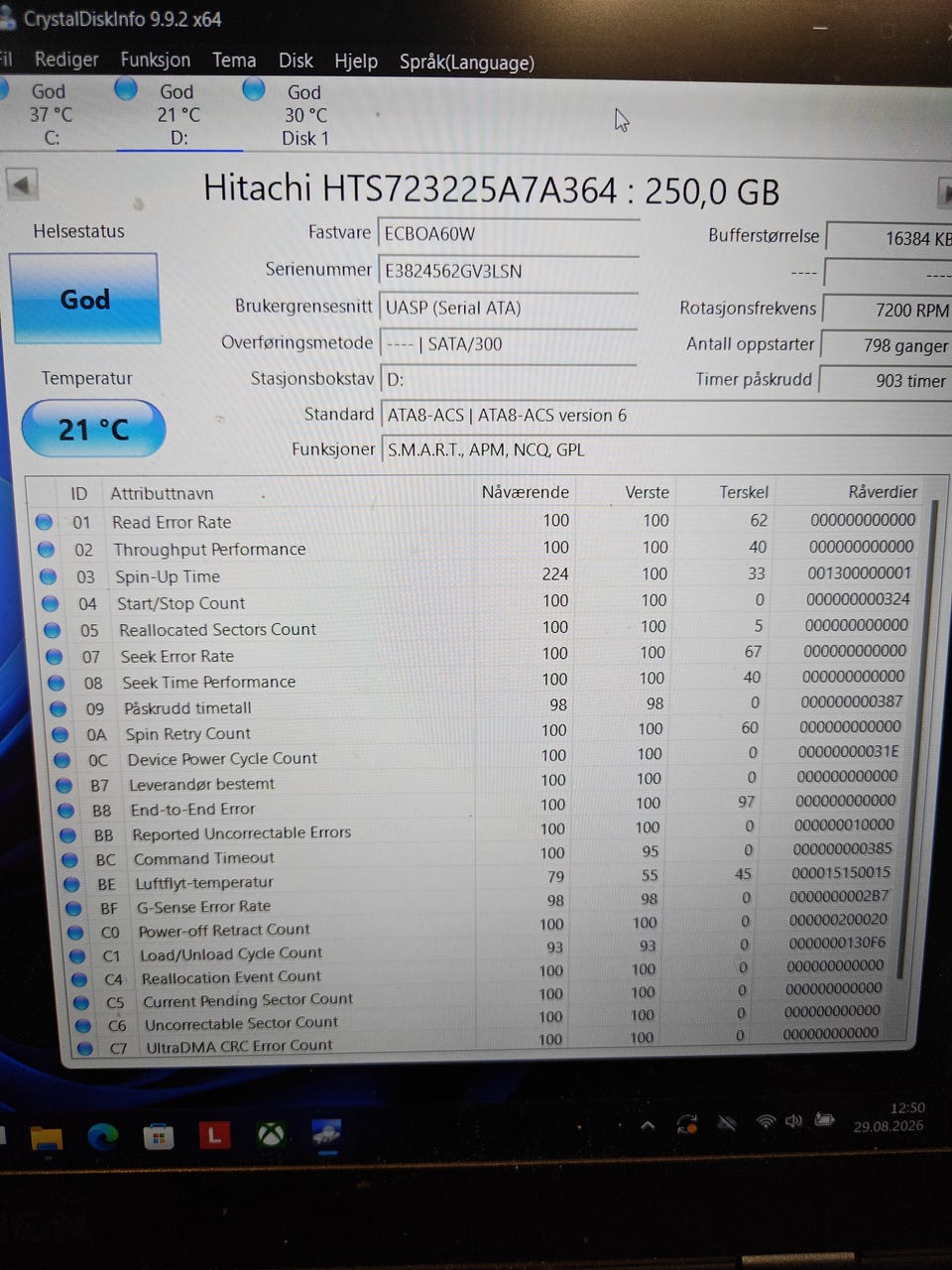Click status circle for G-Sense Error Rate

[73, 907]
